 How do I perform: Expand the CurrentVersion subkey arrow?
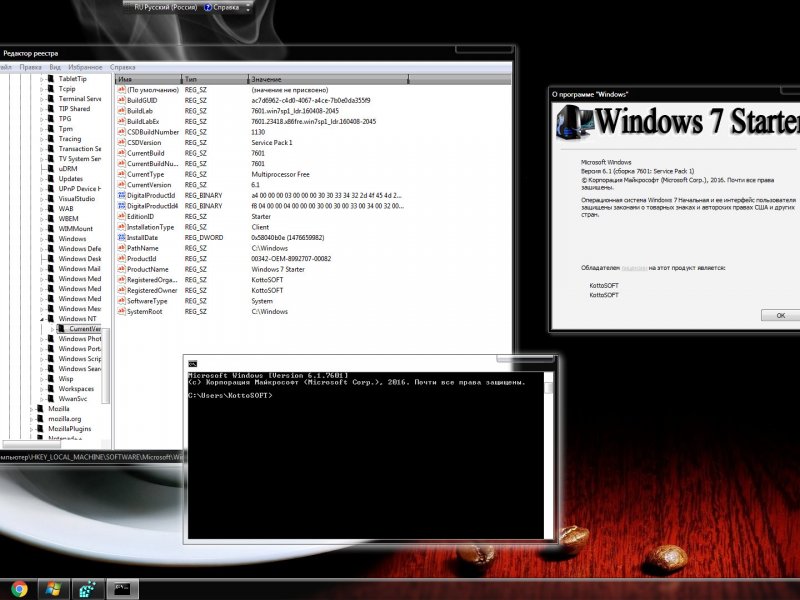point(52,329)
